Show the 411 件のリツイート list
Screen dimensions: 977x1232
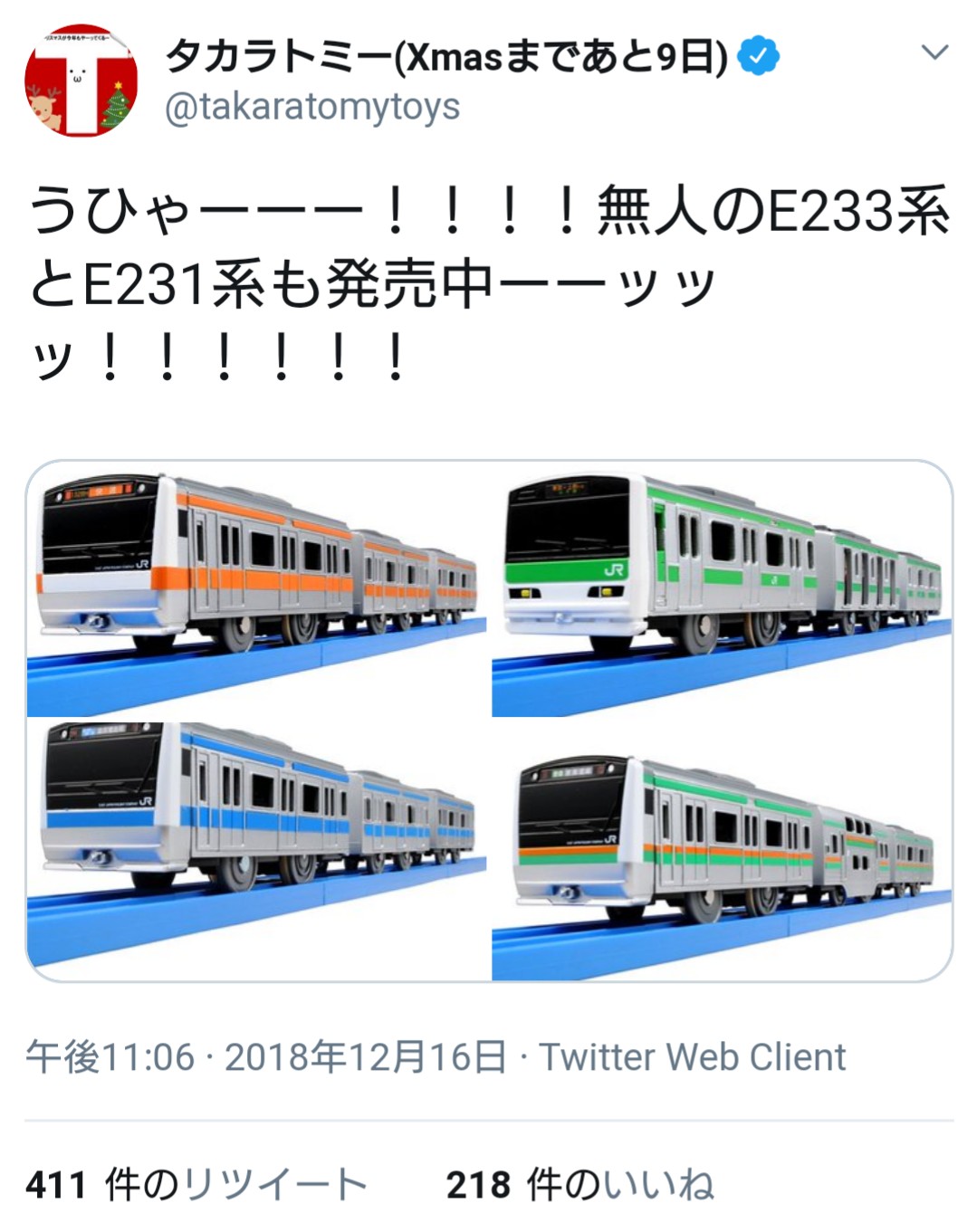point(196,1185)
